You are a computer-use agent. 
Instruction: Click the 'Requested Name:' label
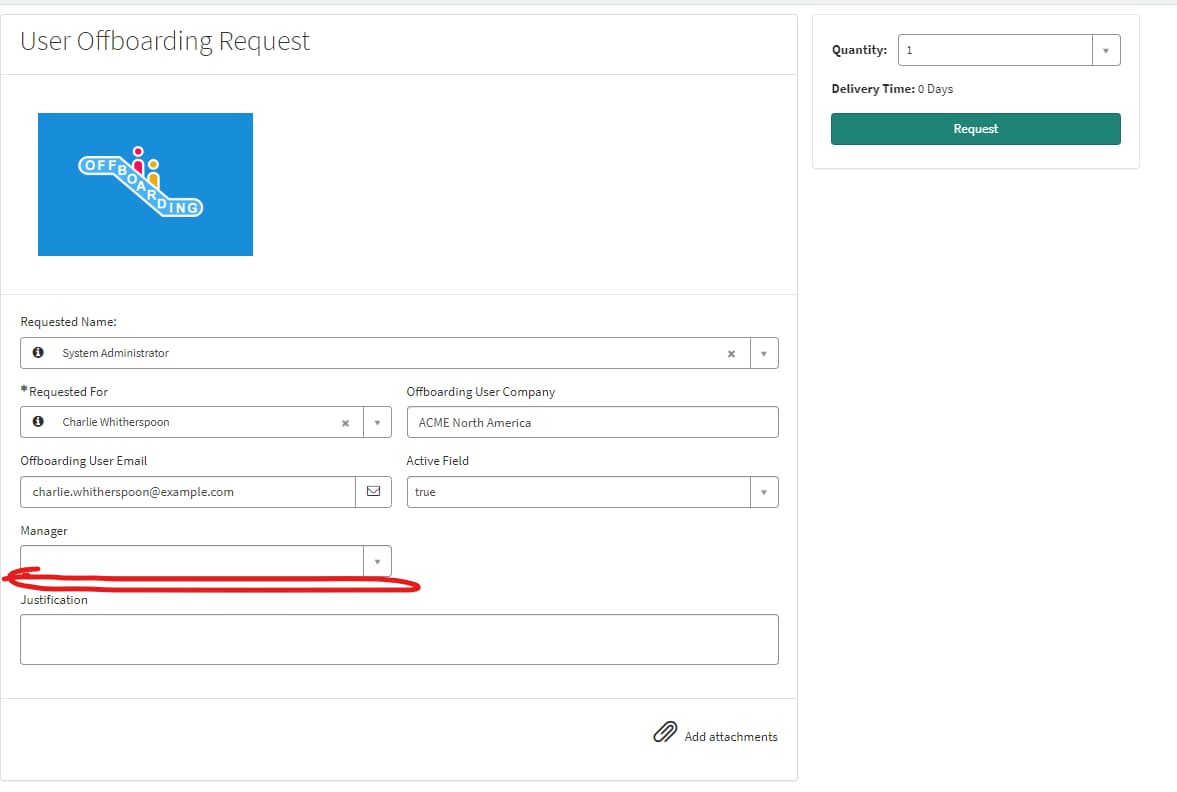point(68,321)
